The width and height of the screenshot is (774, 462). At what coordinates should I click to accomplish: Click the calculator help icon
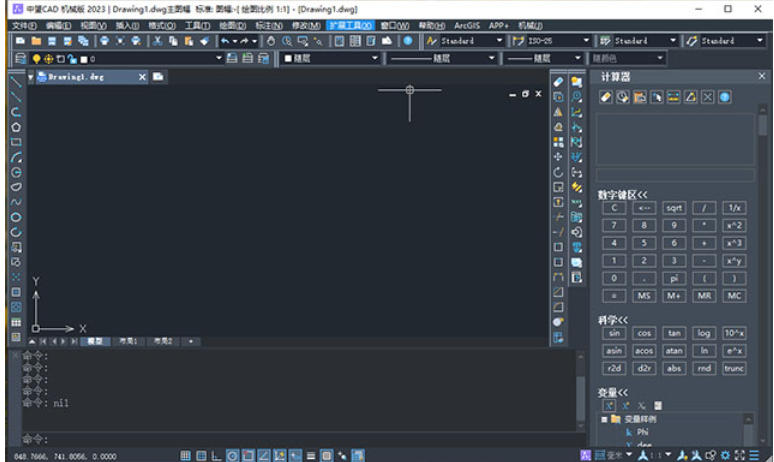(725, 97)
